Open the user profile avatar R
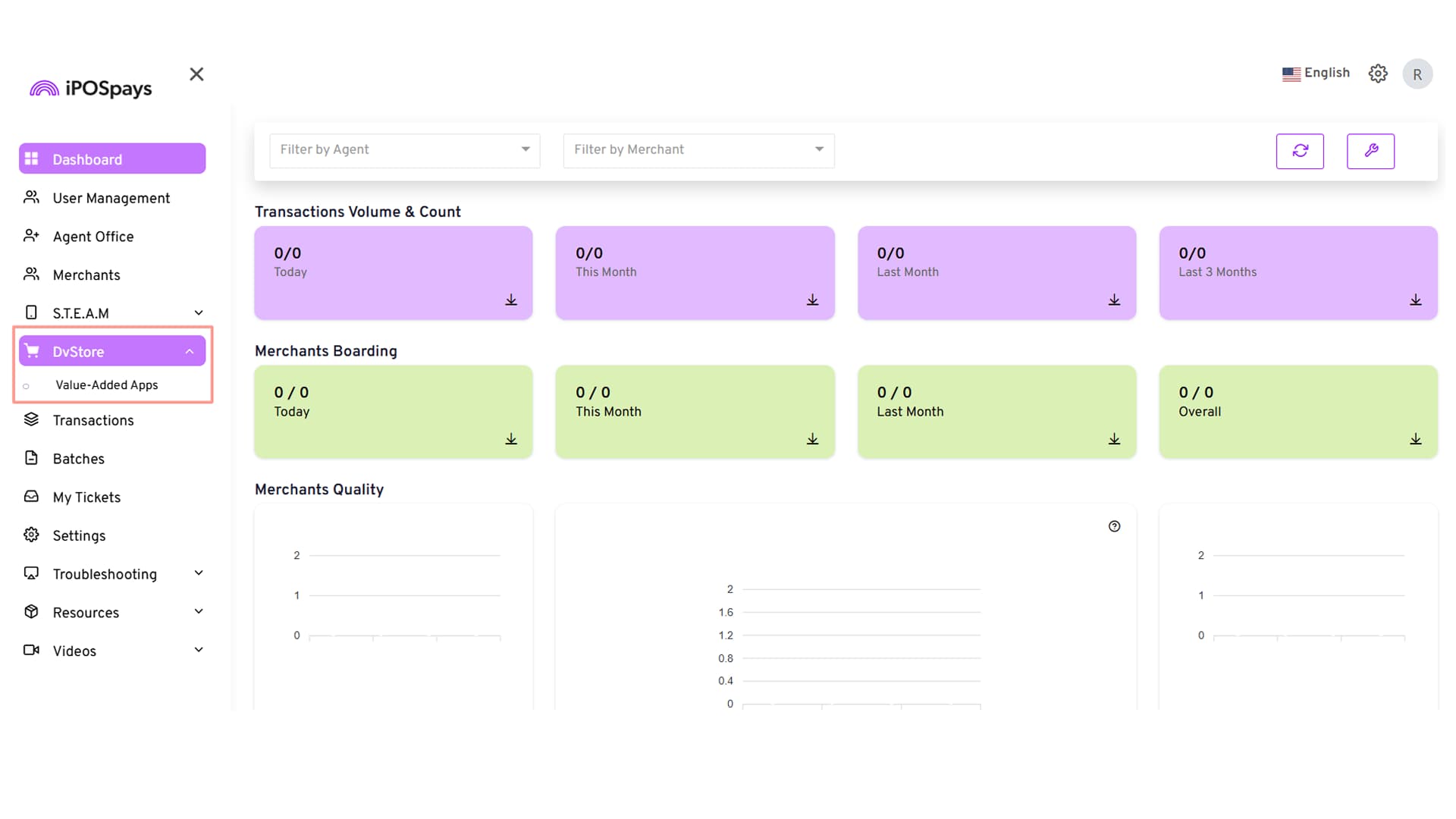 pyautogui.click(x=1417, y=74)
